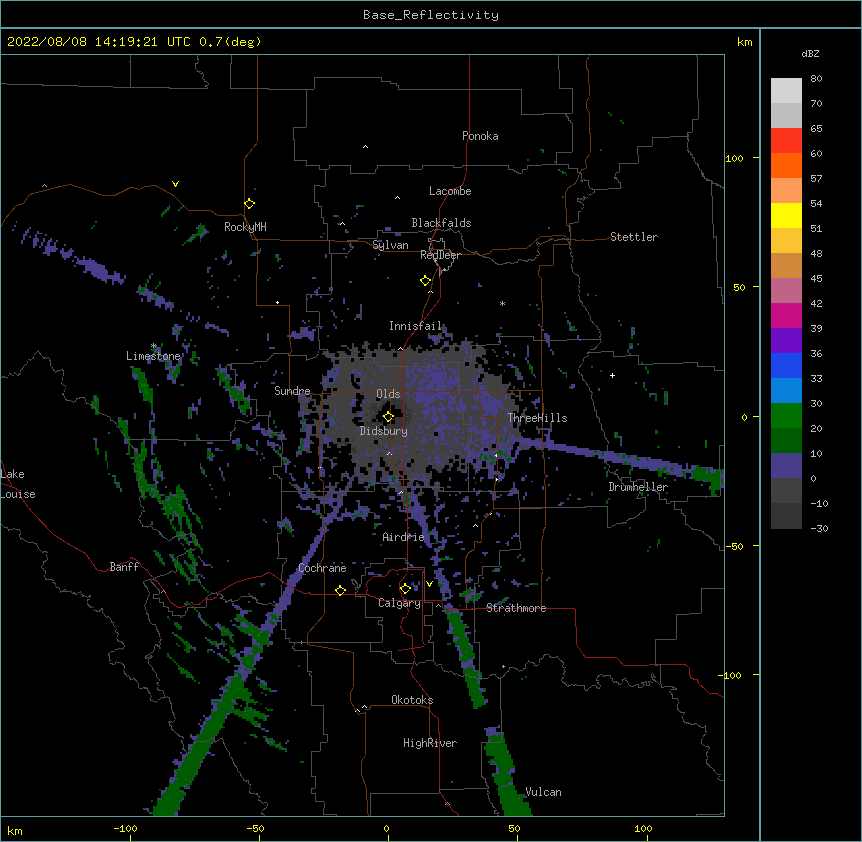This screenshot has height=842, width=862.
Task: Pick the yellow 51-54 dBZ legend swatch
Action: click(786, 215)
